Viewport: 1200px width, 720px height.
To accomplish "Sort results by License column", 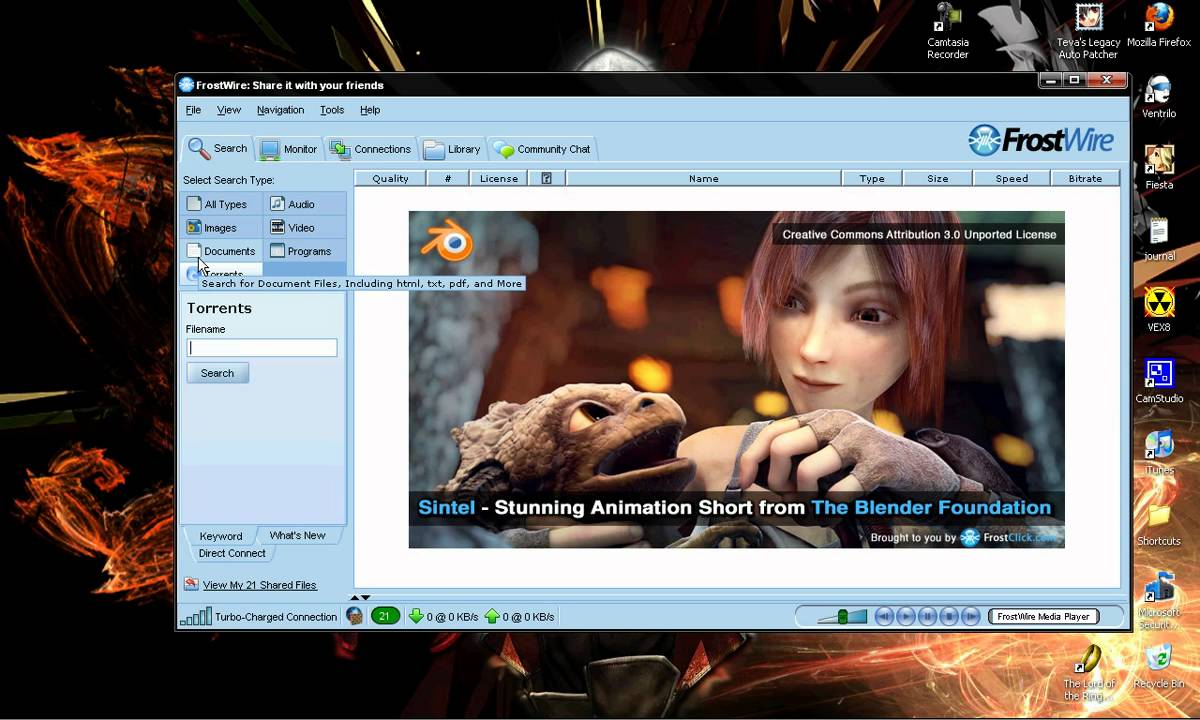I will pyautogui.click(x=498, y=178).
